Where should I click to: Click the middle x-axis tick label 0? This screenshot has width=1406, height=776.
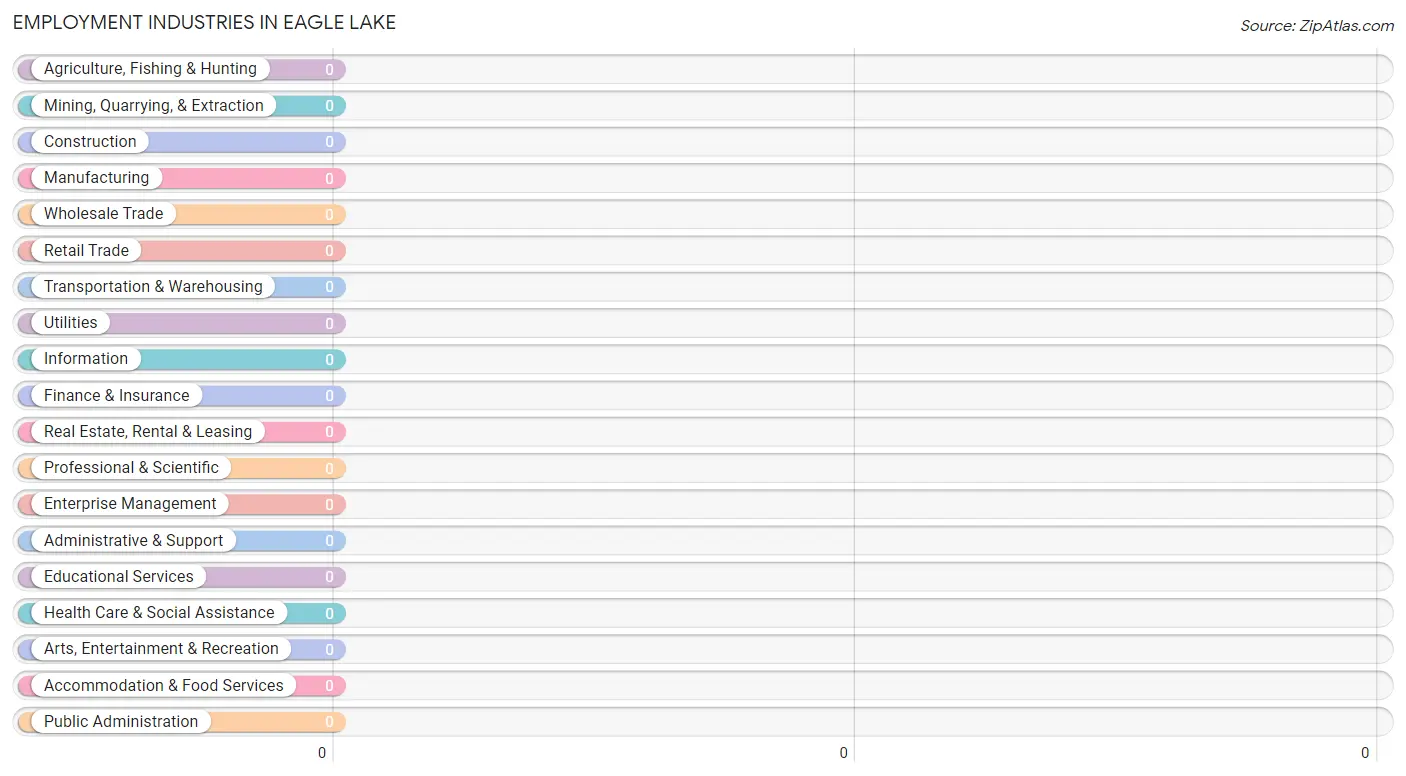coord(843,753)
